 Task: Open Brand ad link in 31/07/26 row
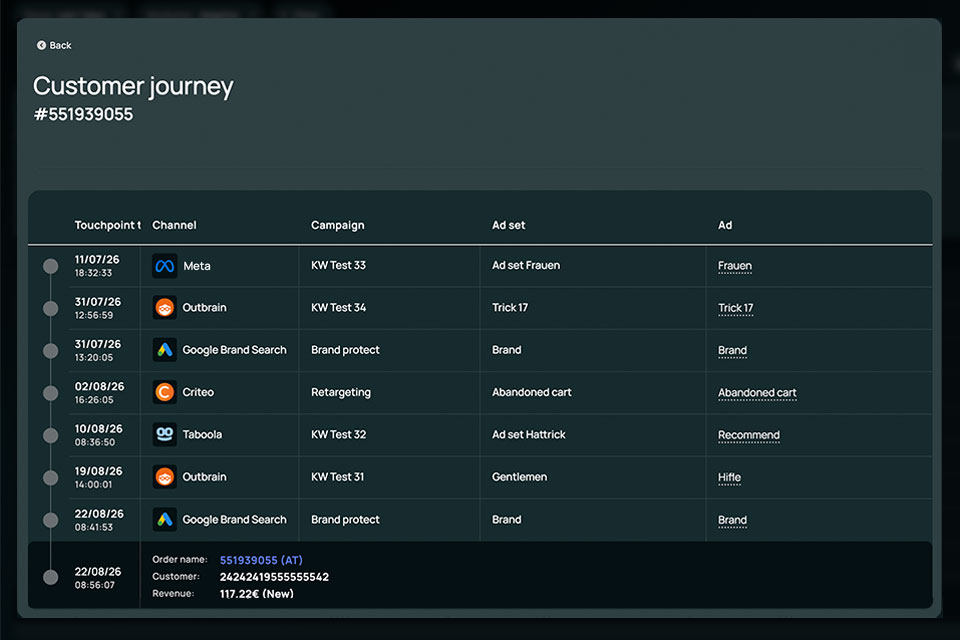pyautogui.click(x=732, y=350)
